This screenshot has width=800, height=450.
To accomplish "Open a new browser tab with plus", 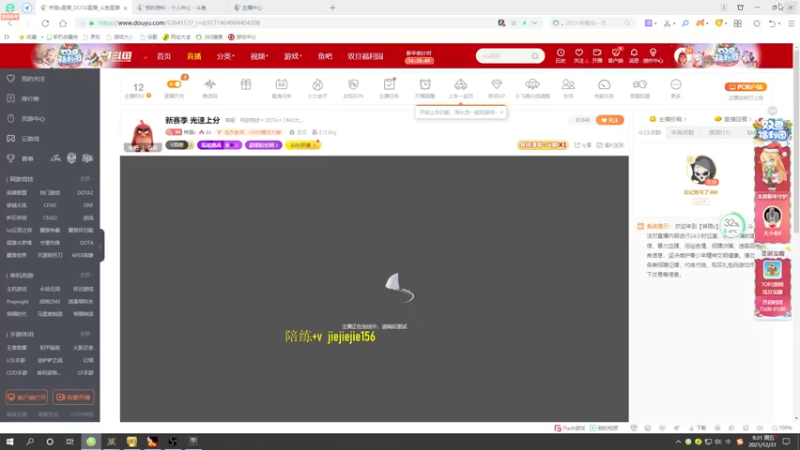I will coord(332,8).
